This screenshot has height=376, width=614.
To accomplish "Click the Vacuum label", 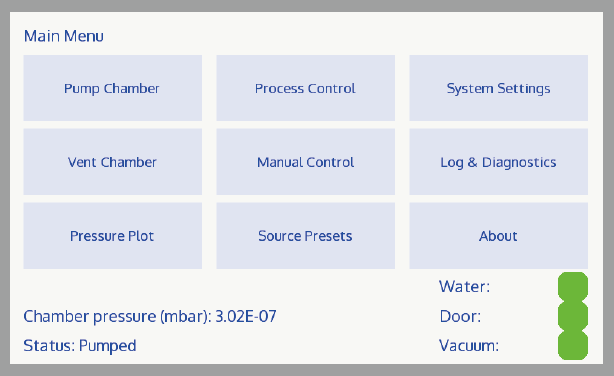I will click(x=469, y=345).
